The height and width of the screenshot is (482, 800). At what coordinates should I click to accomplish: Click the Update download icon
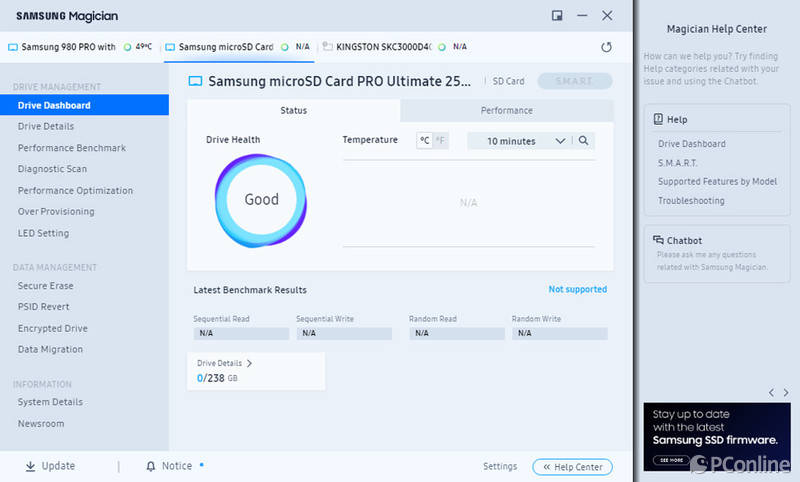(x=31, y=466)
